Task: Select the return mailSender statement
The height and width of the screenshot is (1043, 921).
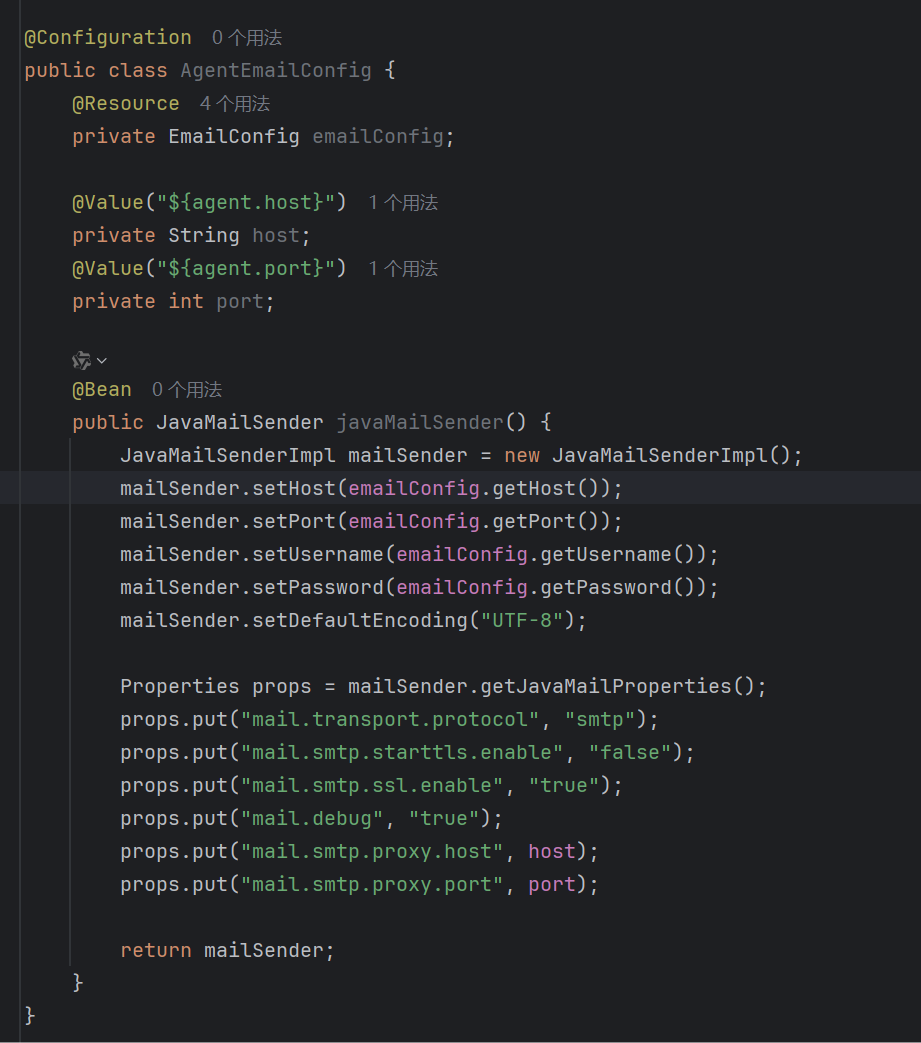Action: coord(226,950)
